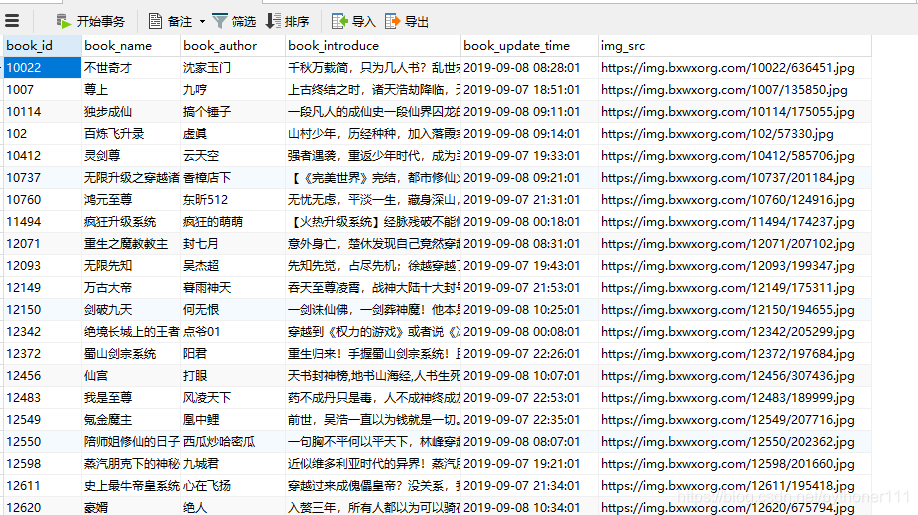Click the book name 疯狂升级系统
This screenshot has height=515, width=918.
point(120,222)
